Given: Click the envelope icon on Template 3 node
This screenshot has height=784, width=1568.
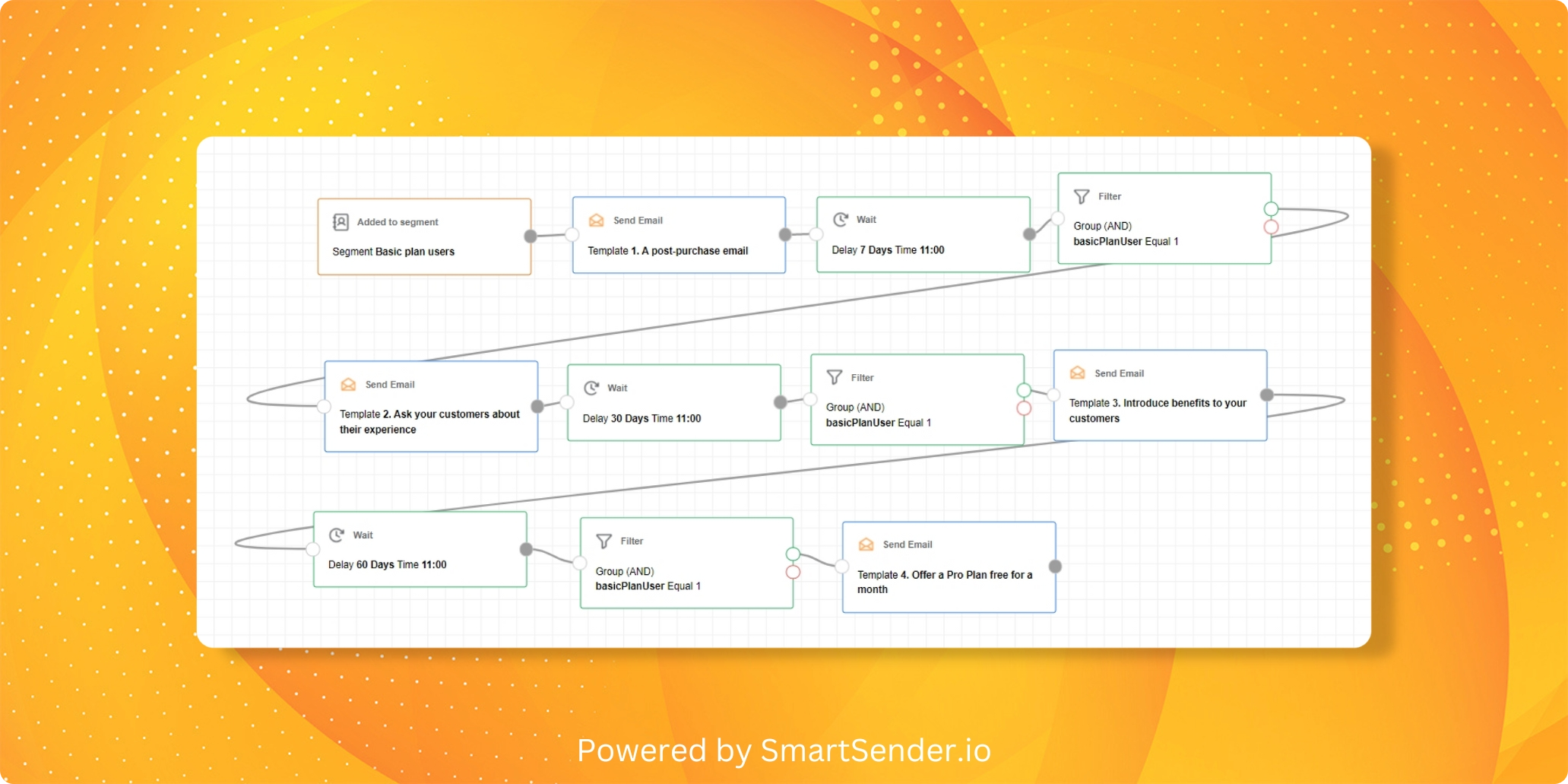Looking at the screenshot, I should click(1078, 373).
